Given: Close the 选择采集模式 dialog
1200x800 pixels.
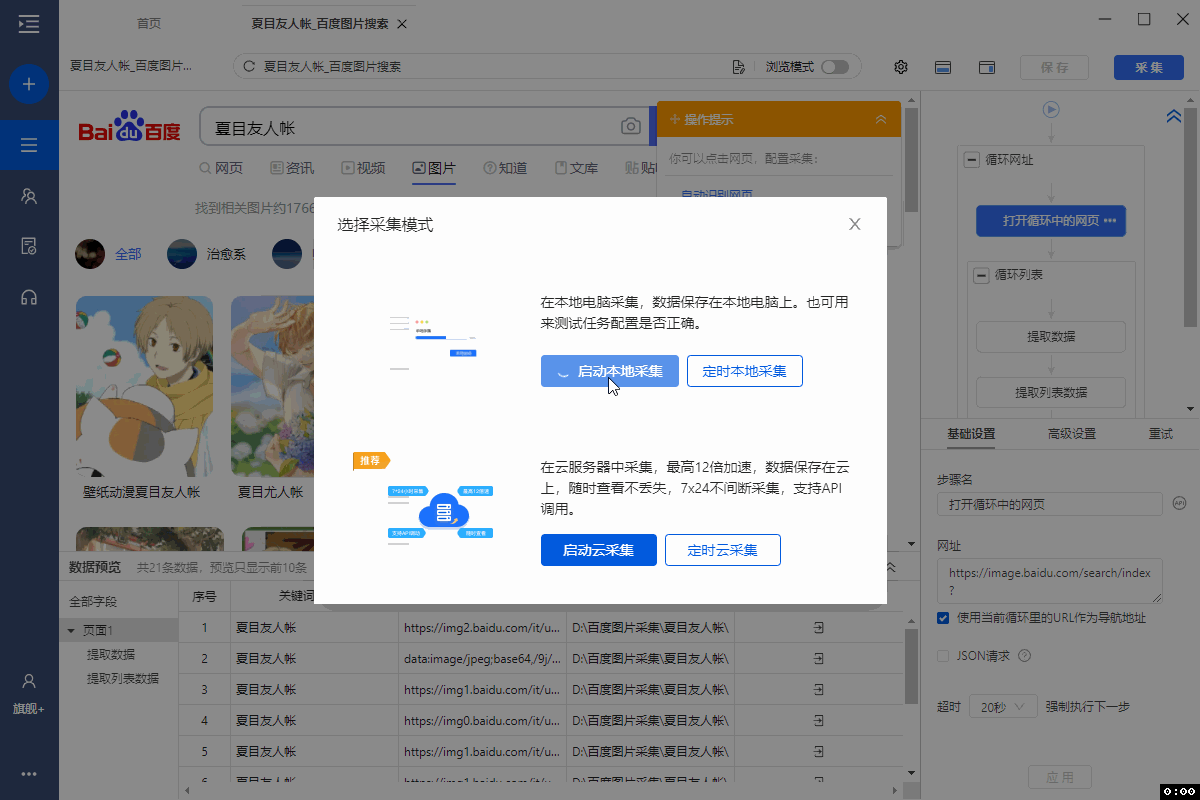Looking at the screenshot, I should (855, 224).
